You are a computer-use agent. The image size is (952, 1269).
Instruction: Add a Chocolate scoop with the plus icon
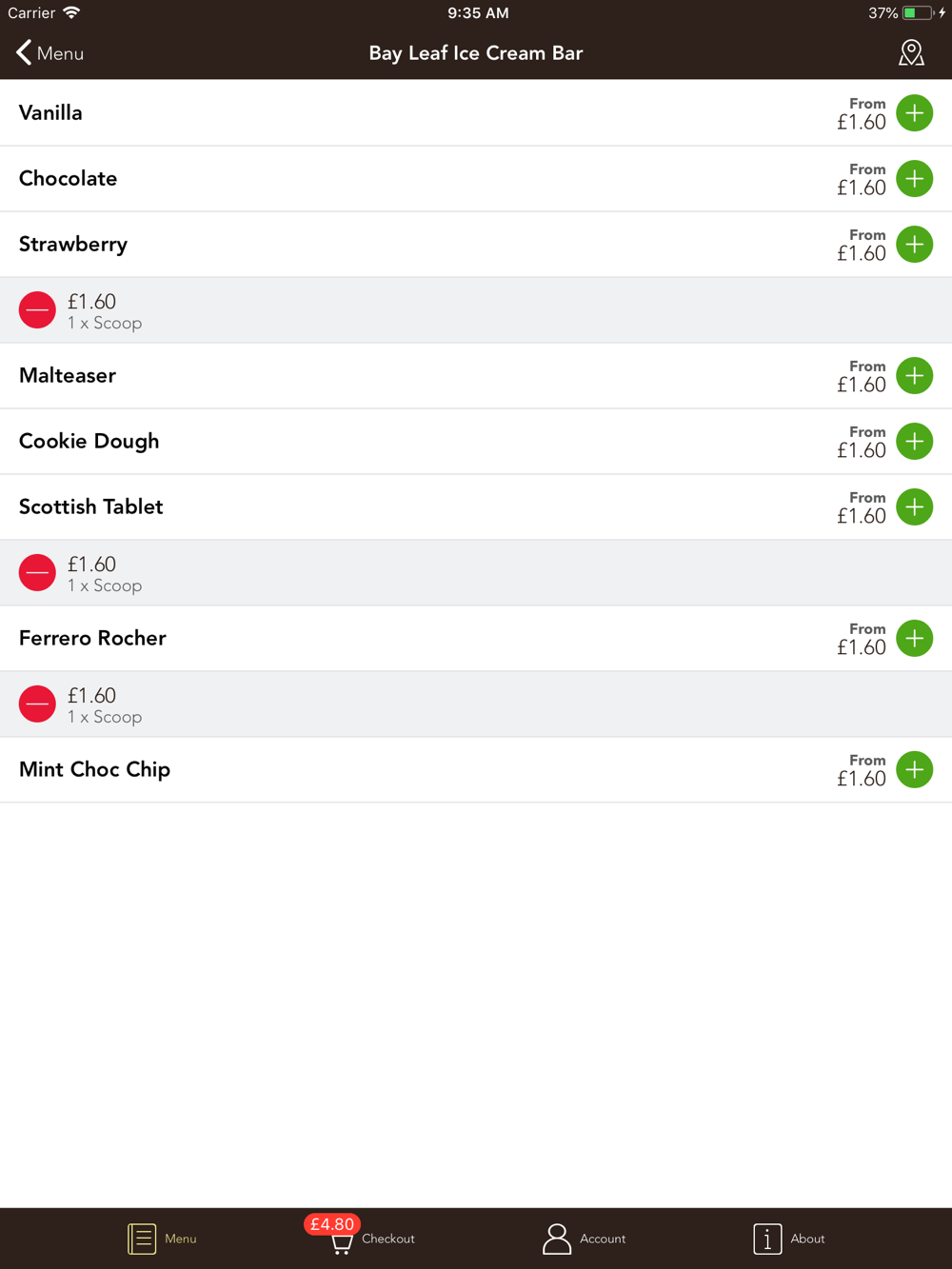914,179
